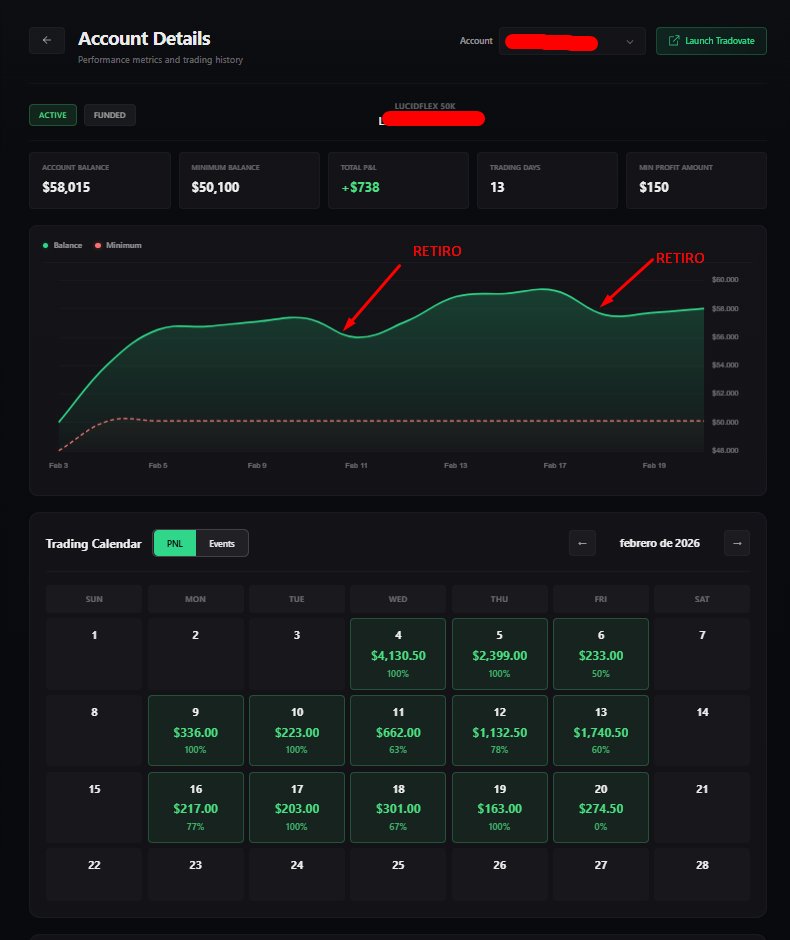The image size is (790, 940).
Task: Open Feb 13 cell with $1,740.50
Action: [x=601, y=731]
